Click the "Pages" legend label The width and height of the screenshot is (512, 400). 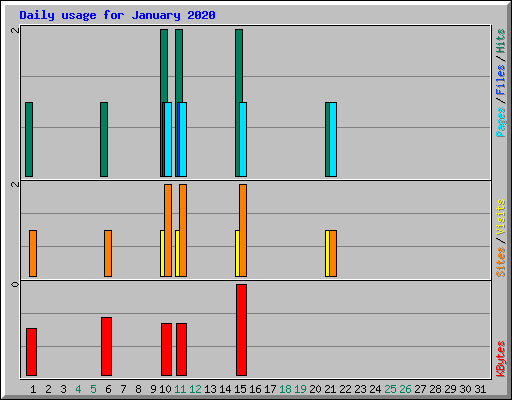500,122
